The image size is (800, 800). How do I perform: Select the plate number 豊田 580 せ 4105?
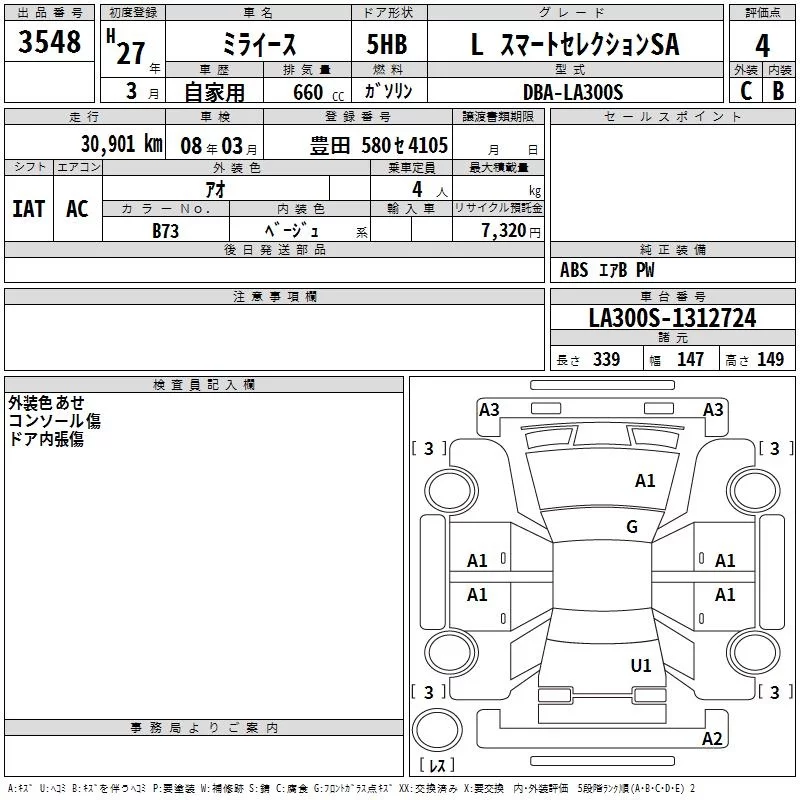click(x=379, y=145)
